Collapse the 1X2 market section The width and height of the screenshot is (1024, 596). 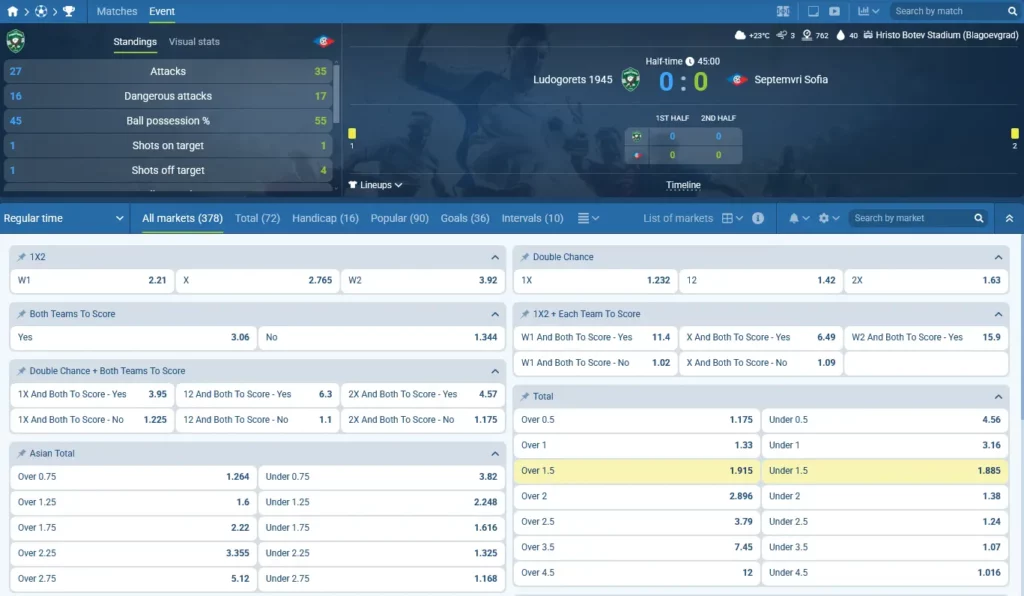coord(495,257)
